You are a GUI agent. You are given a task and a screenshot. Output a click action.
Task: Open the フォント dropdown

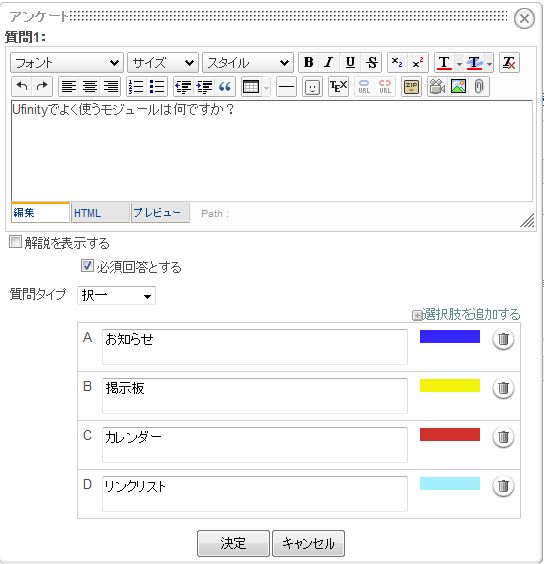click(x=67, y=63)
